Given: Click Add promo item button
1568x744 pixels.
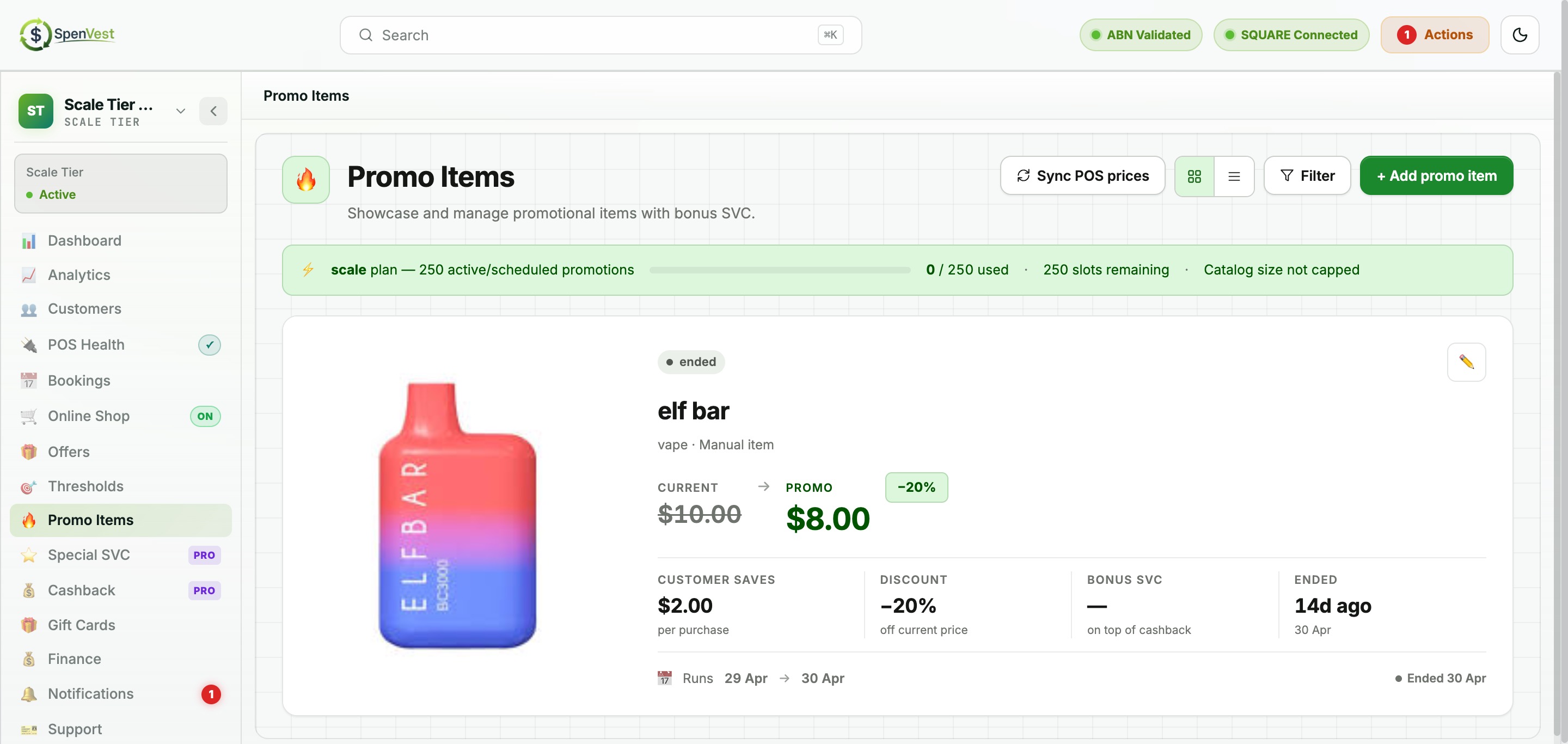Looking at the screenshot, I should [x=1436, y=176].
